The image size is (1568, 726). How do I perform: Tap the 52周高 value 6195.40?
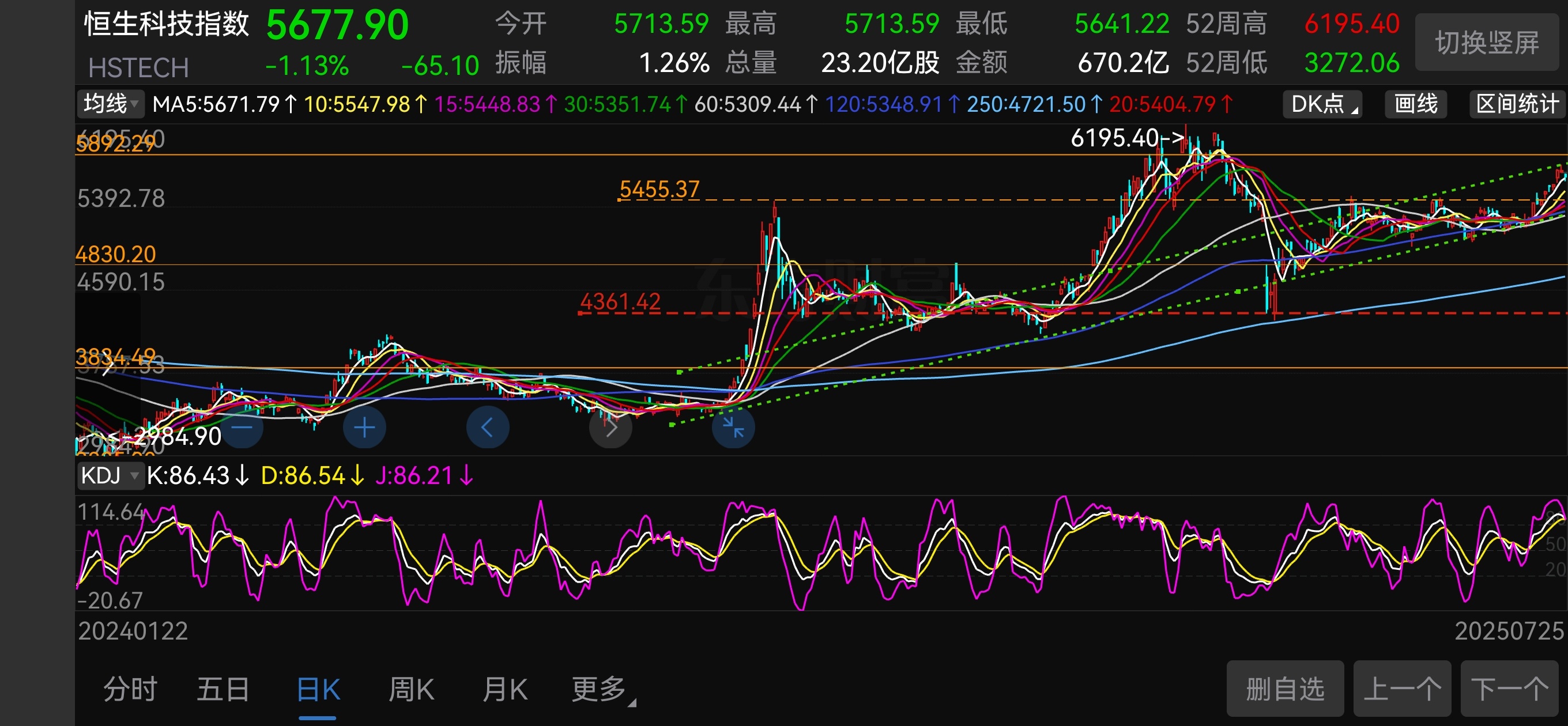pyautogui.click(x=1352, y=24)
